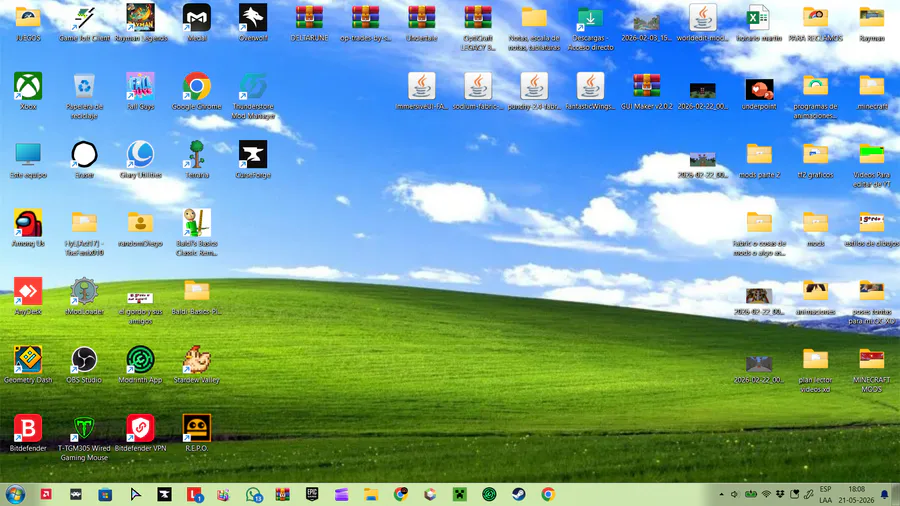Select the Google Chrome desktop icon
This screenshot has height=506, width=900.
point(197,91)
